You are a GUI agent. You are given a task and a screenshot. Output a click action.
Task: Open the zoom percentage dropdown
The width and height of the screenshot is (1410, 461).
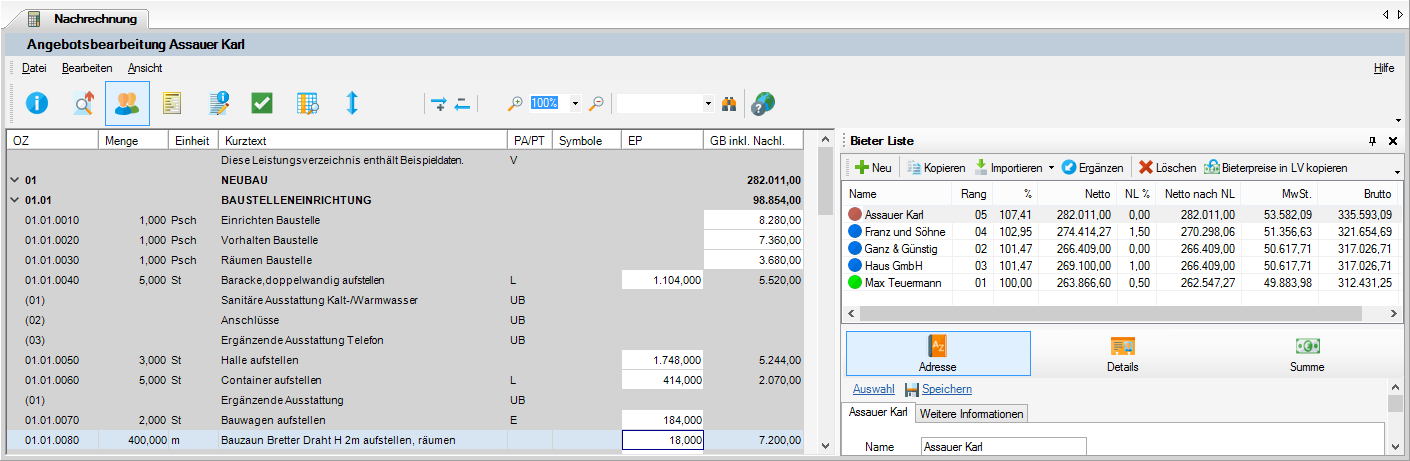tap(575, 103)
